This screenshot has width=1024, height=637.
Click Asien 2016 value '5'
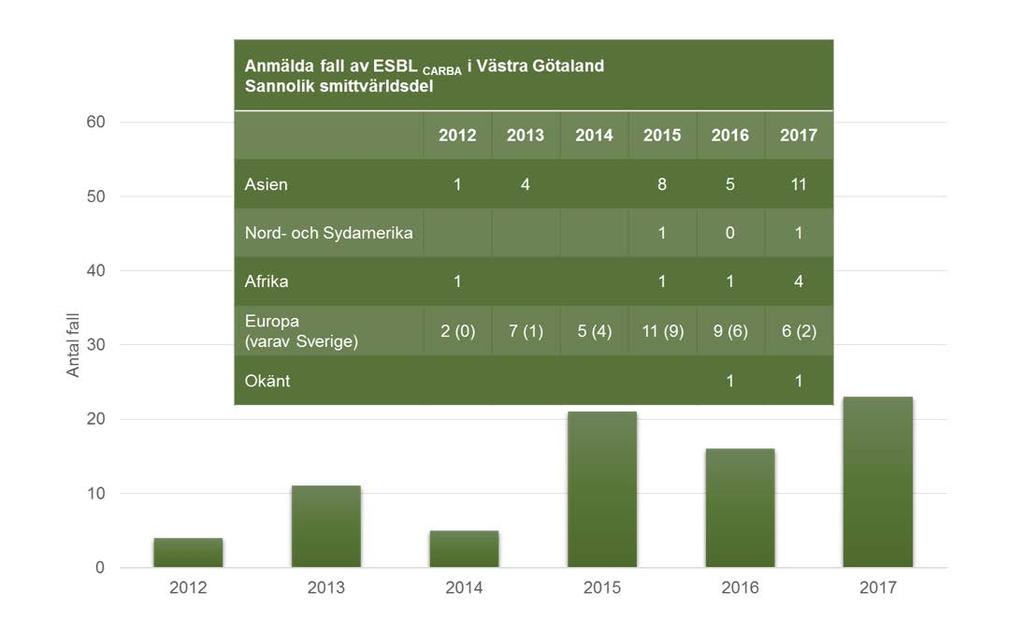[730, 185]
